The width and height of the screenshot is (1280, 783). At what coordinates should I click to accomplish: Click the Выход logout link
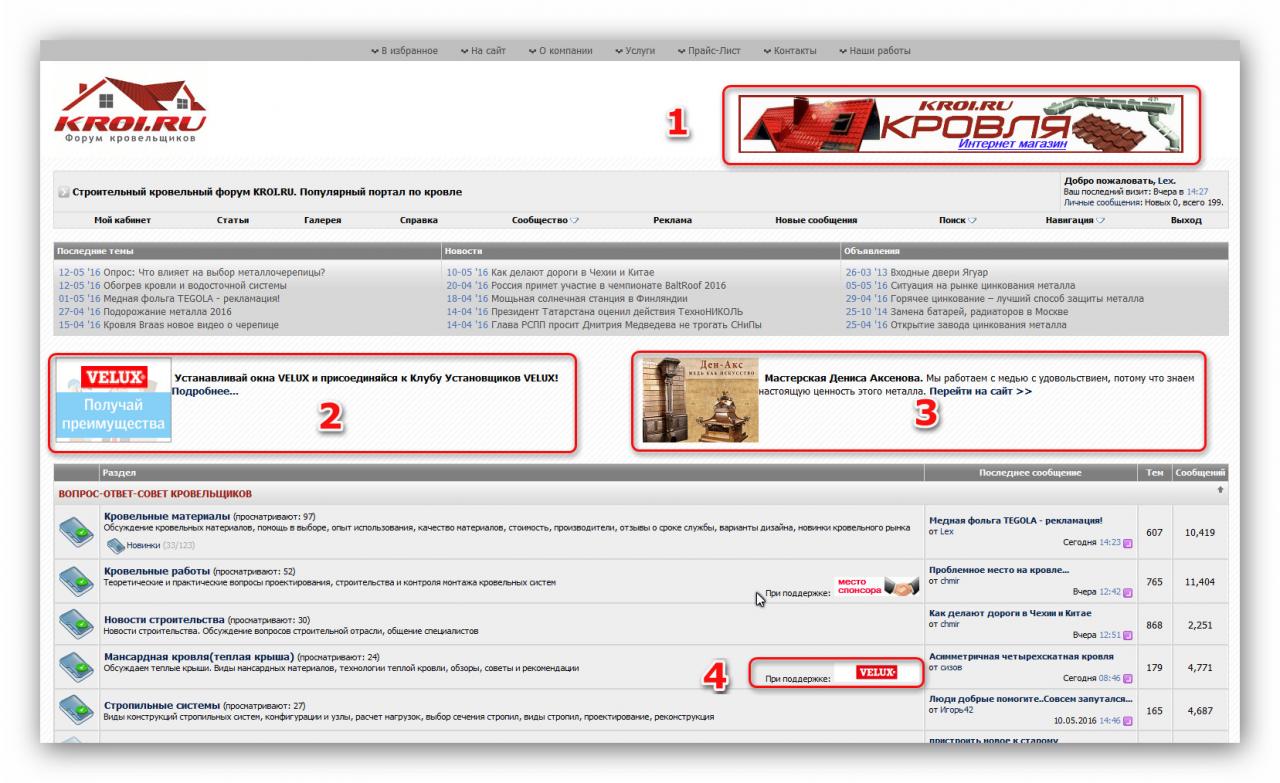tap(1186, 220)
